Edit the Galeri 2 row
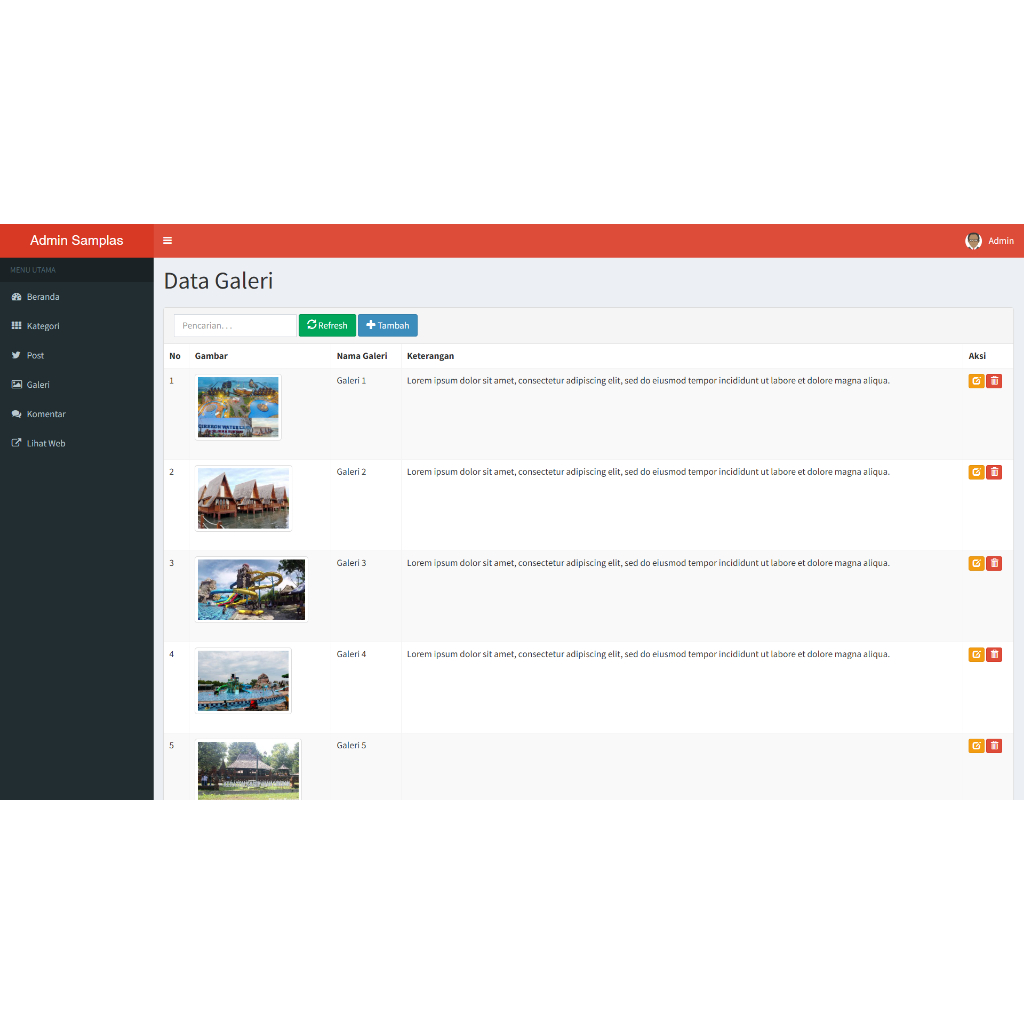This screenshot has height=1024, width=1024. coord(976,472)
